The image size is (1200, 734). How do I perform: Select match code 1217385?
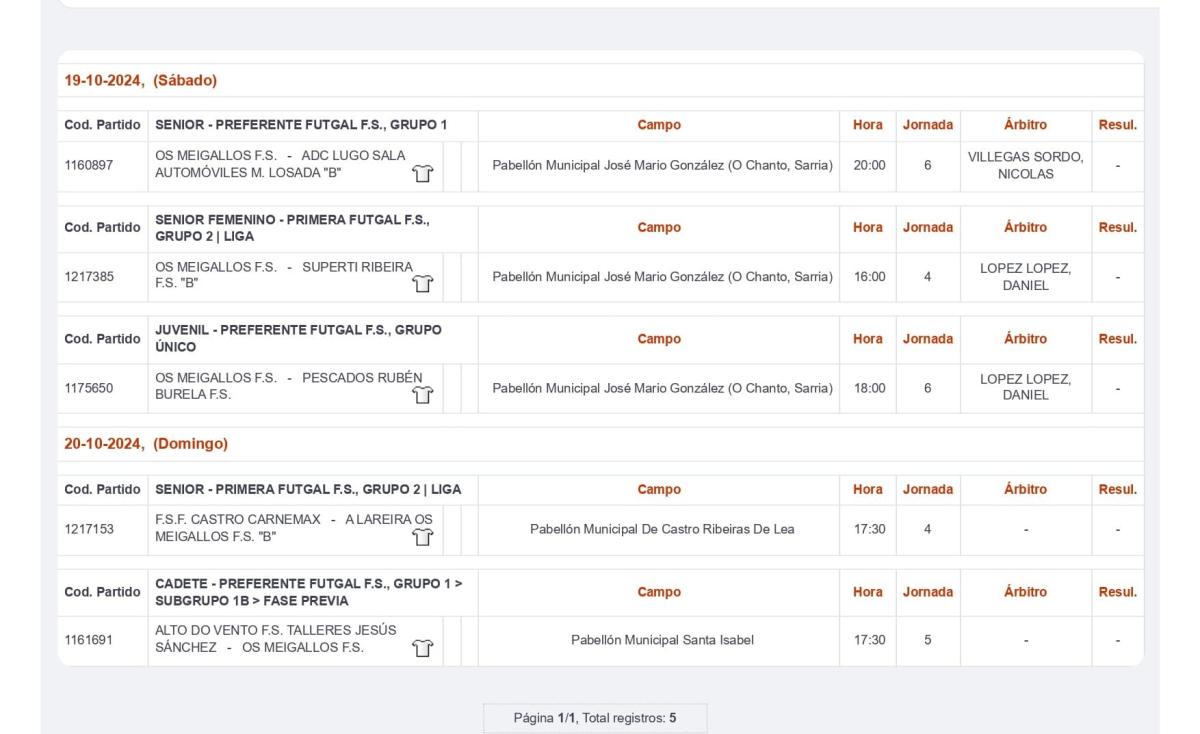[x=89, y=277]
